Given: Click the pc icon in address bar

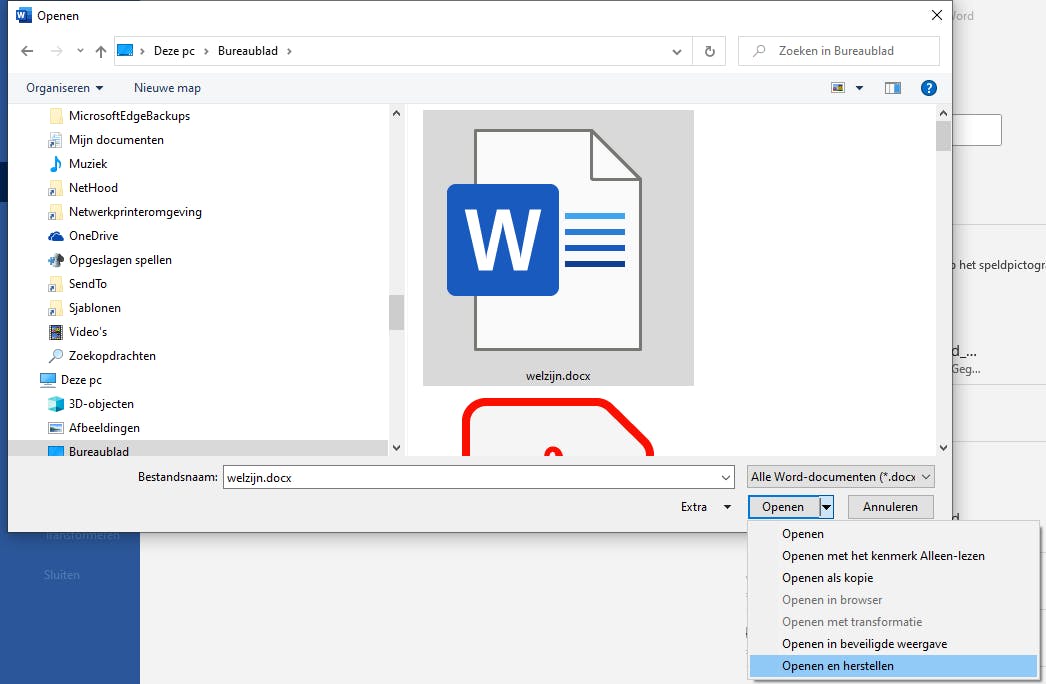Looking at the screenshot, I should pos(125,51).
